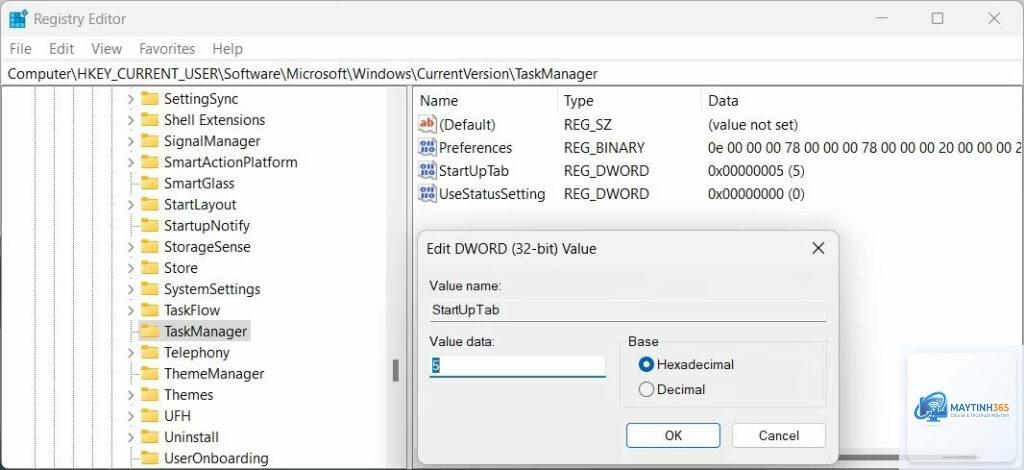Close the Edit DWORD dialog with X

point(818,248)
